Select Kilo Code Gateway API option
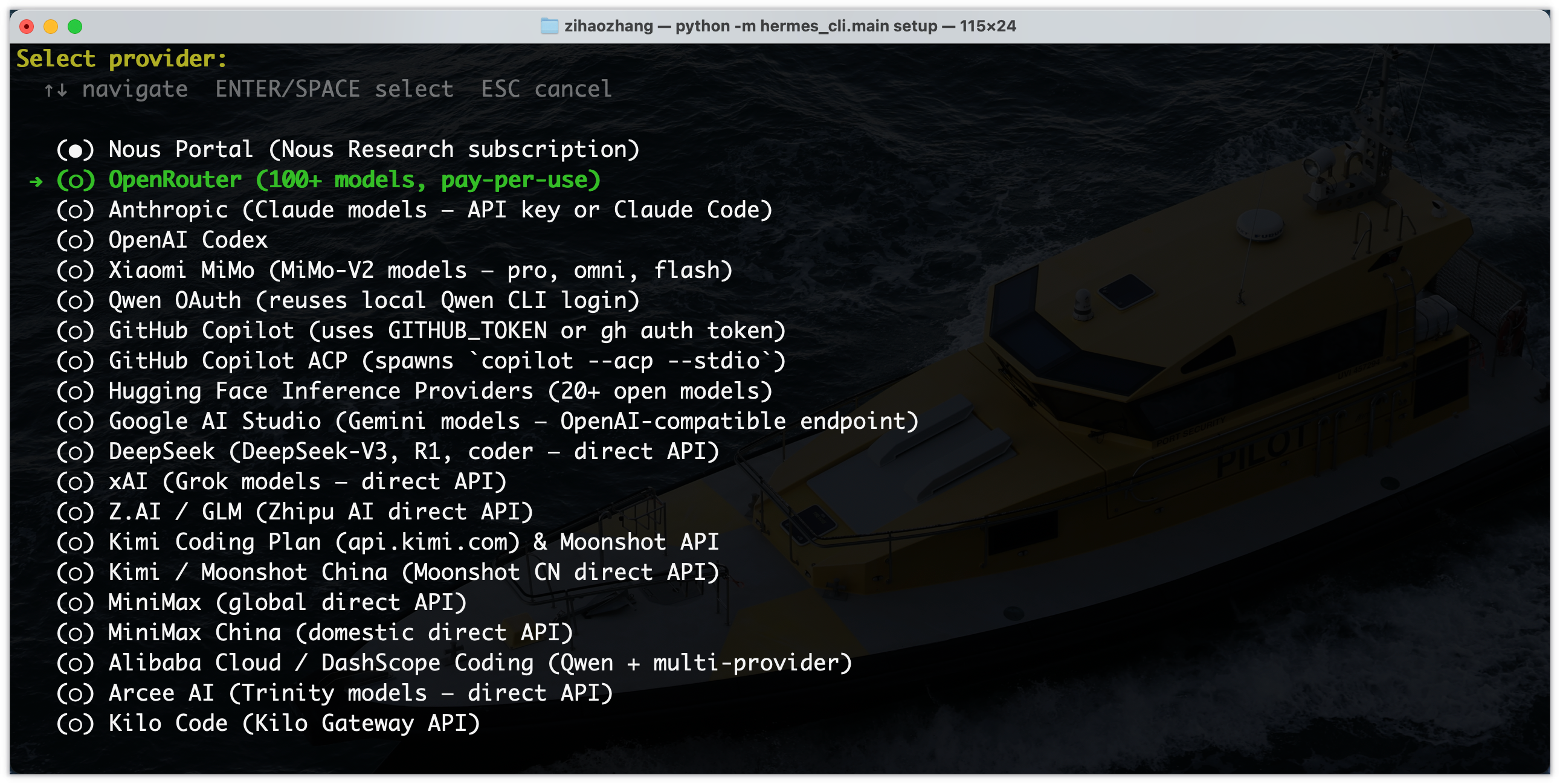1560x784 pixels. (294, 724)
